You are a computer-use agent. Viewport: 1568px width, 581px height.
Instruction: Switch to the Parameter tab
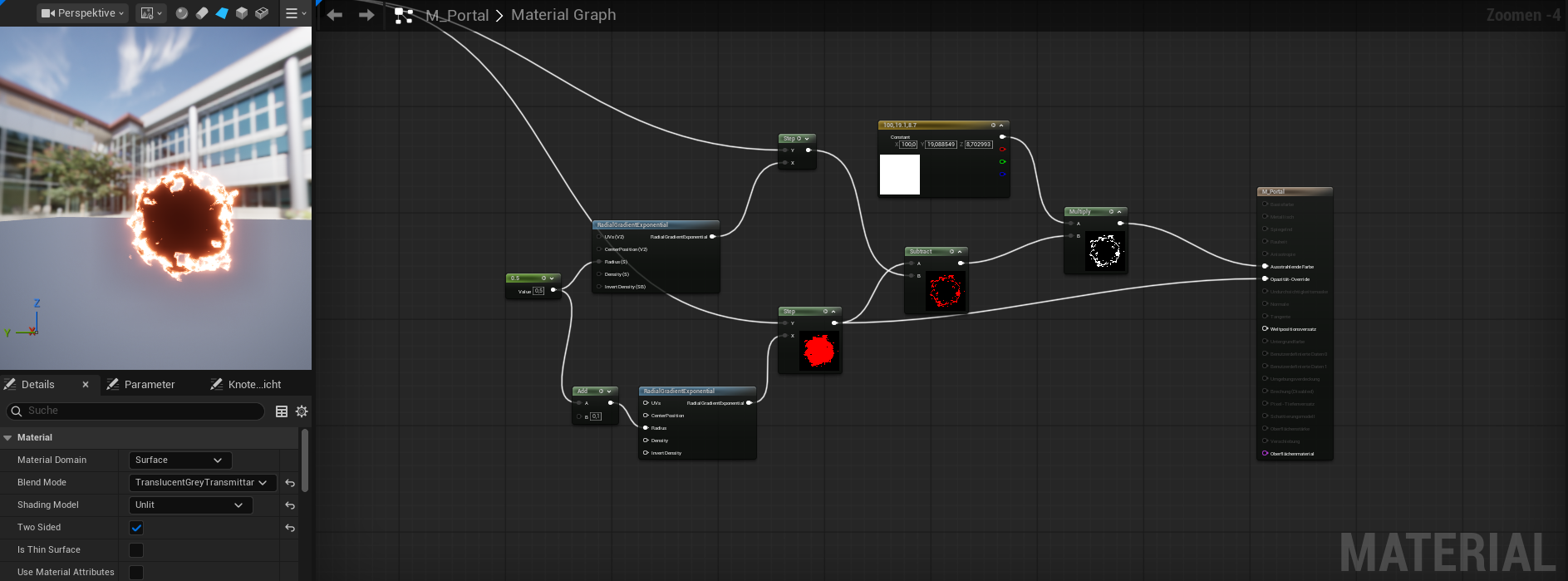[150, 384]
